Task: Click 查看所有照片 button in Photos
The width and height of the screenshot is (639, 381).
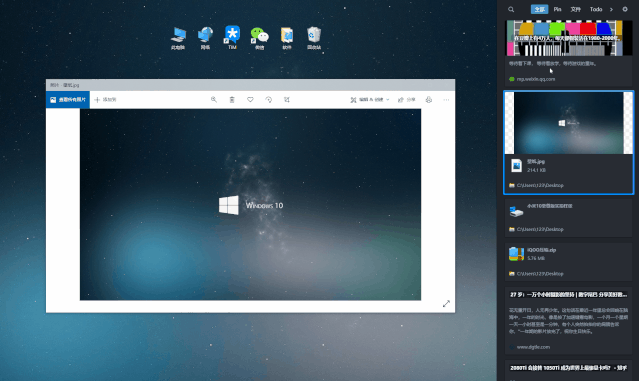Action: coord(68,100)
